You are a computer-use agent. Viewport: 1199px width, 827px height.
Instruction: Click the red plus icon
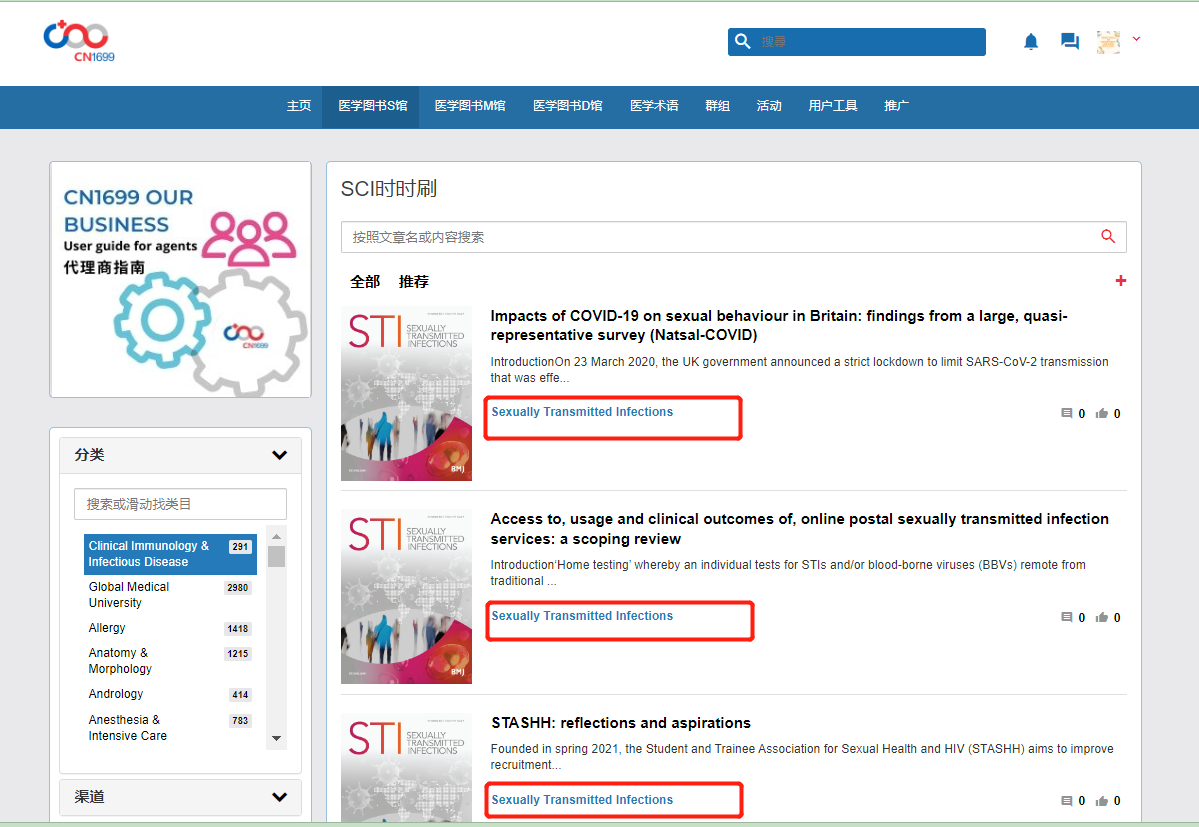(x=1120, y=281)
